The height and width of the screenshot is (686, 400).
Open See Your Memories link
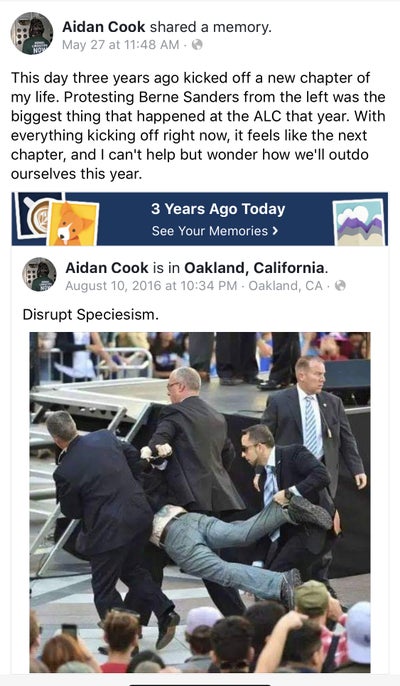click(214, 231)
